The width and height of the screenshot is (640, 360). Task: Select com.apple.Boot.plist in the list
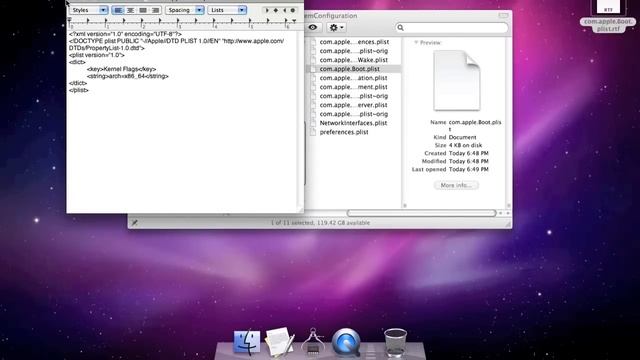(x=354, y=69)
